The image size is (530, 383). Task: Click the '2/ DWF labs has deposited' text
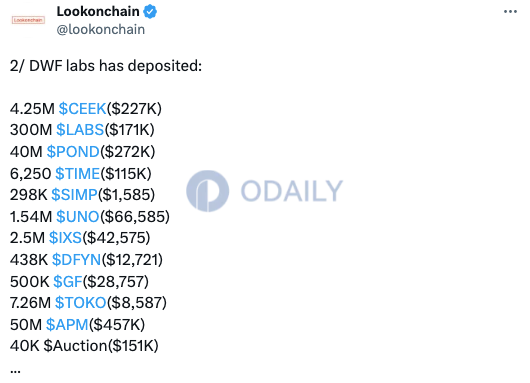point(106,66)
